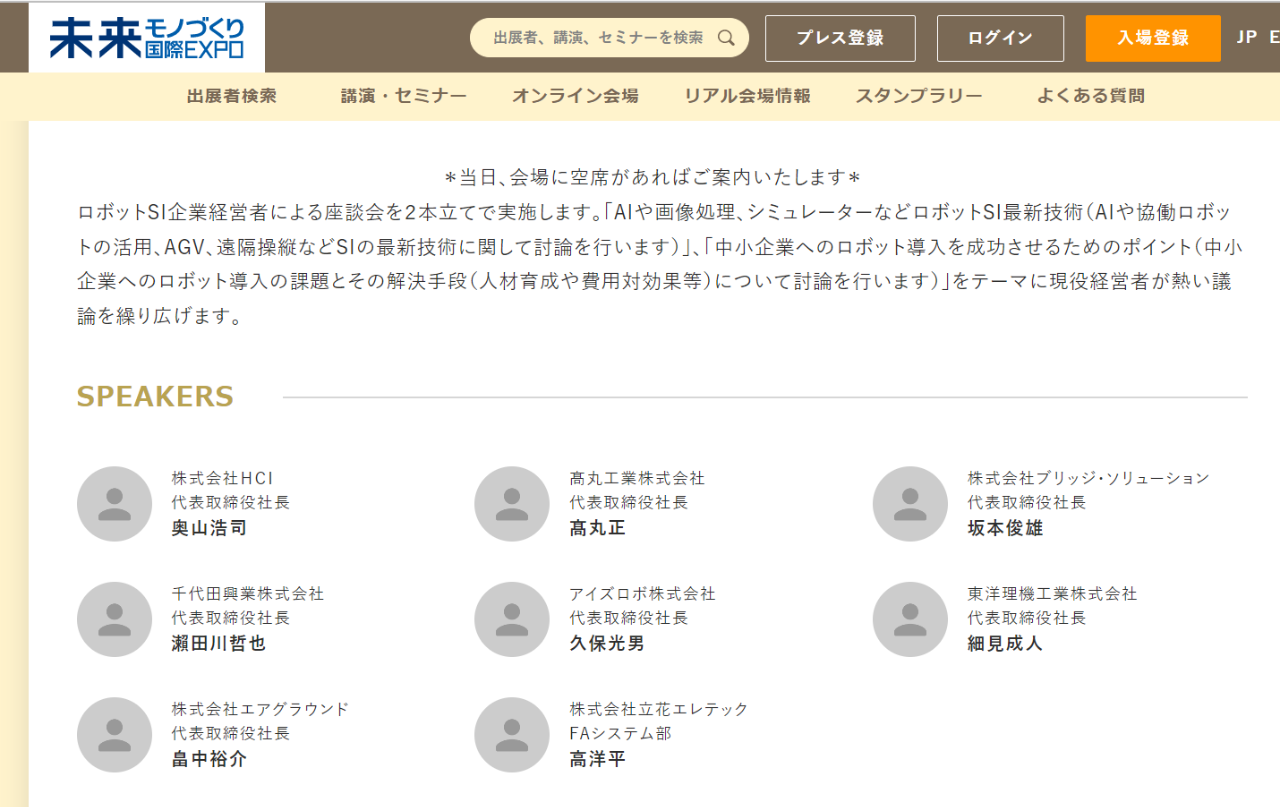
Task: Click avatar icon beside 奥山浩司
Action: (114, 504)
